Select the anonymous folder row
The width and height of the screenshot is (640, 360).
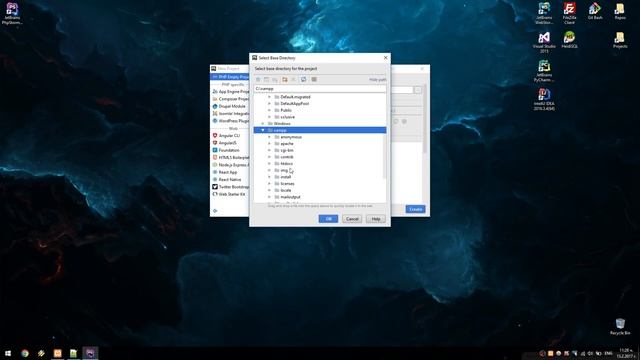[x=320, y=137]
